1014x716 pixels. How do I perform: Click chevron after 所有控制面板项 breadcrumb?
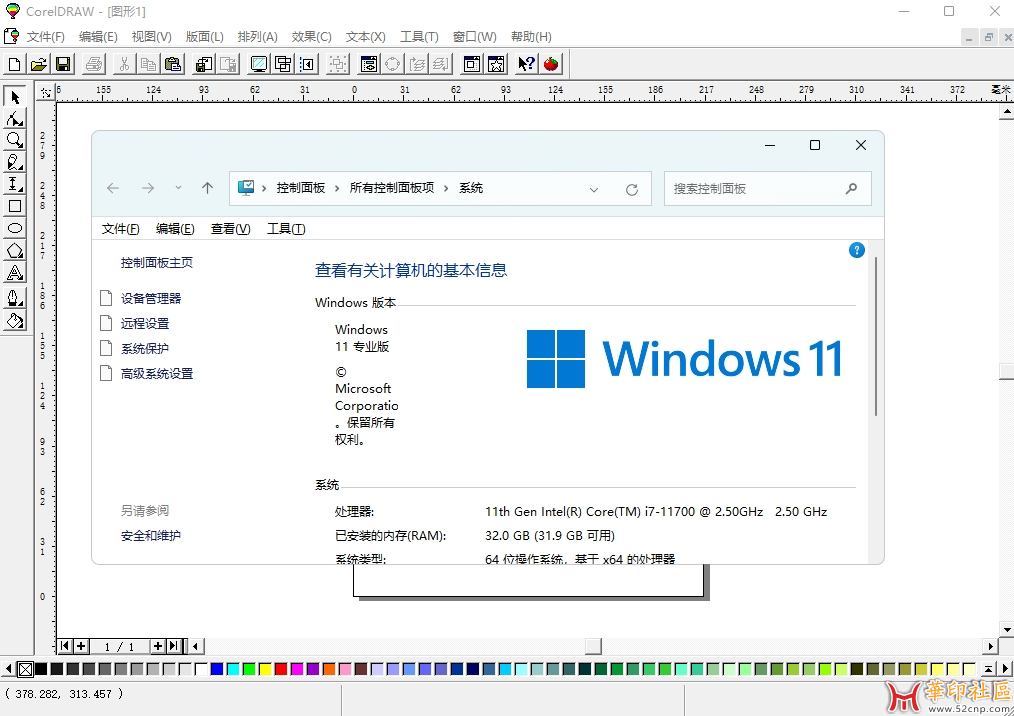(446, 188)
